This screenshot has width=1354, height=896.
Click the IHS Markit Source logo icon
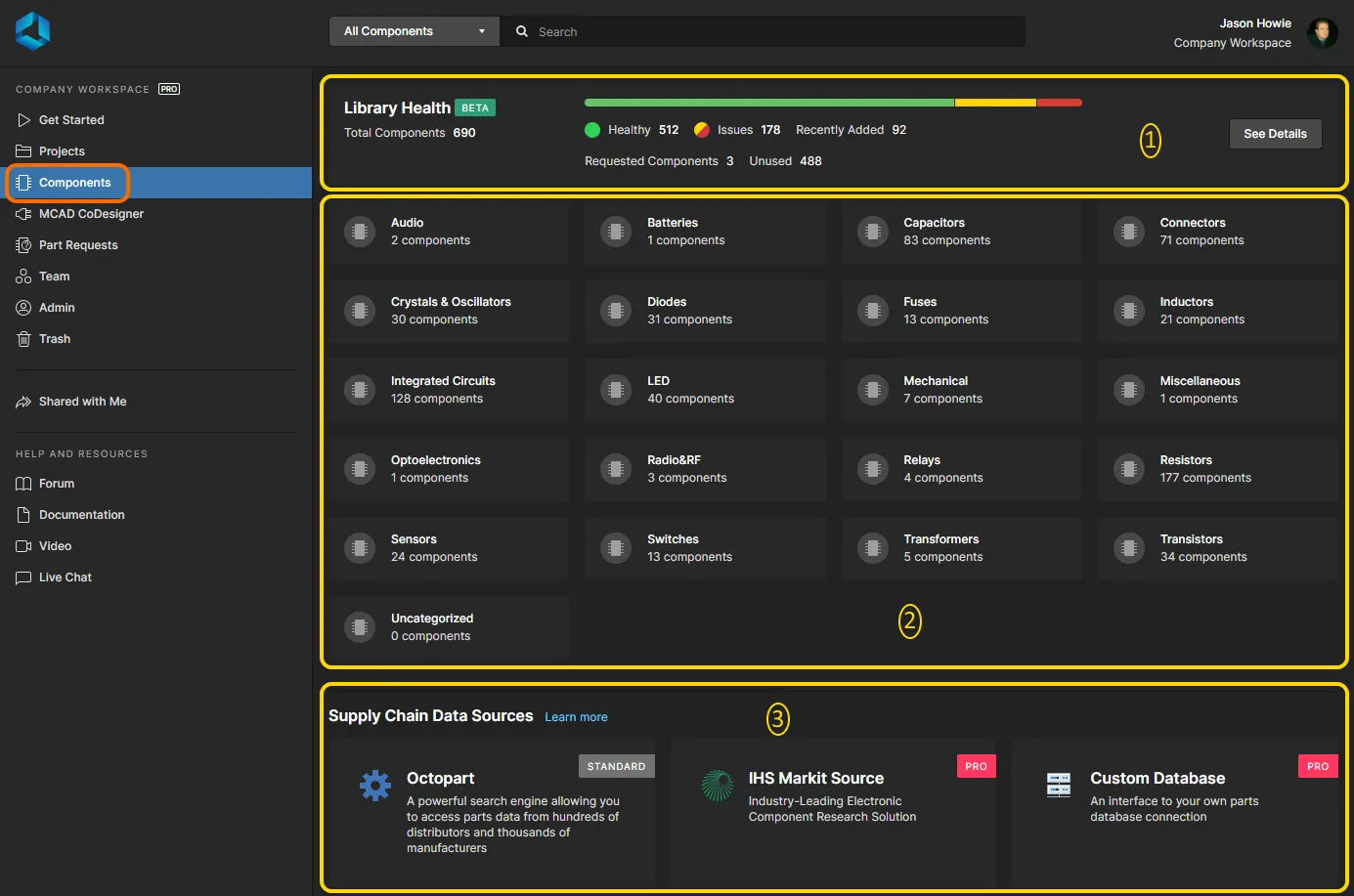coord(718,786)
